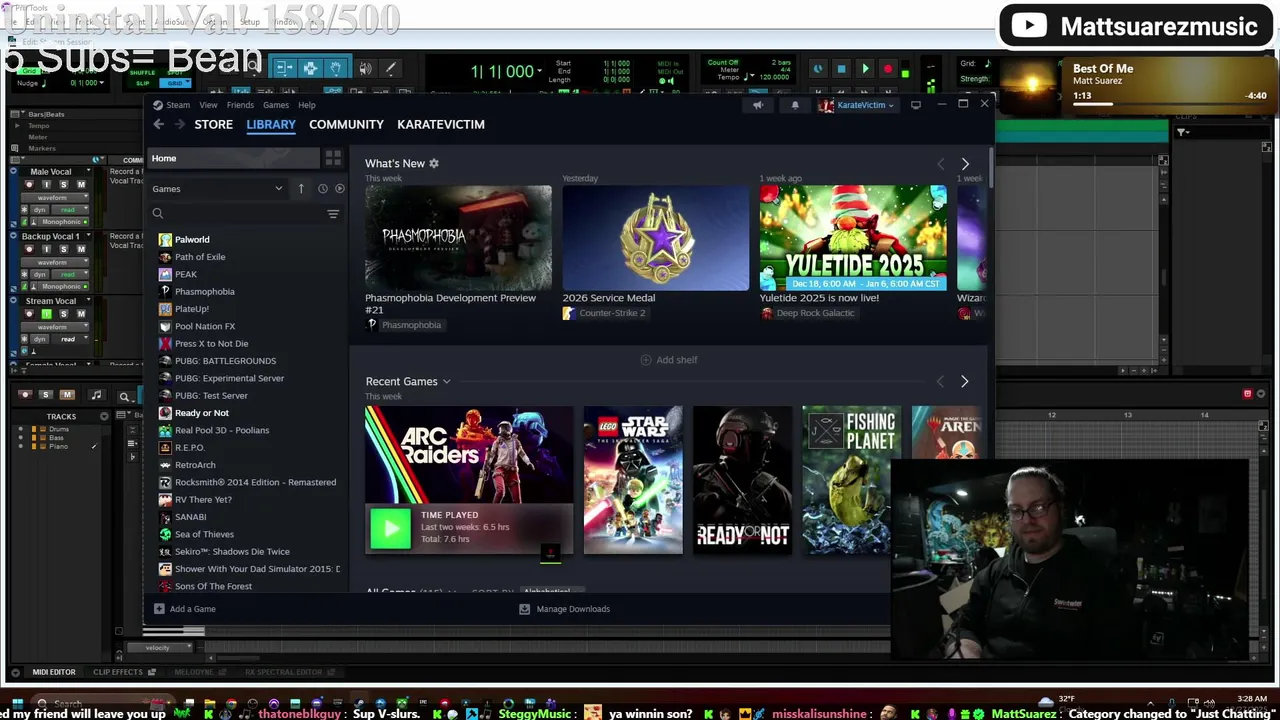Open Steam's notifications bell
The height and width of the screenshot is (720, 1280).
795,105
